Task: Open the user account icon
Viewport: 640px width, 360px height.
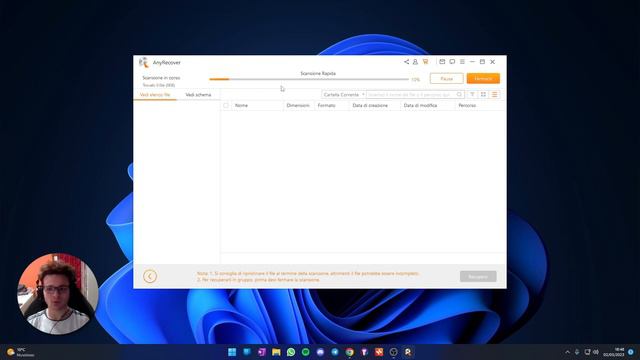Action: (415, 62)
